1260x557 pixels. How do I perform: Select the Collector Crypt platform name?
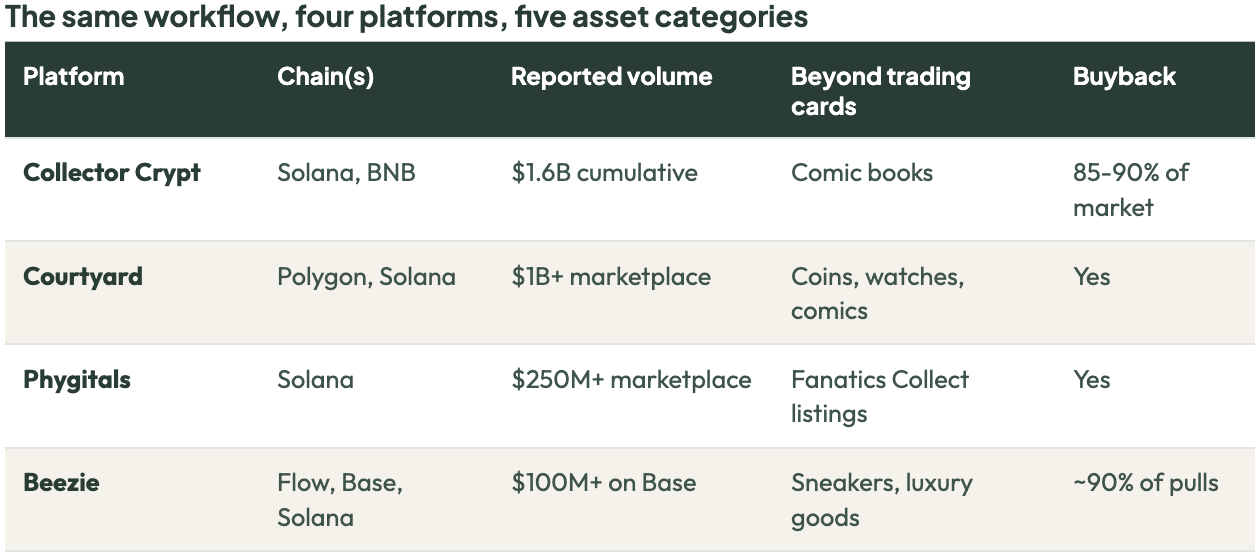tap(112, 173)
